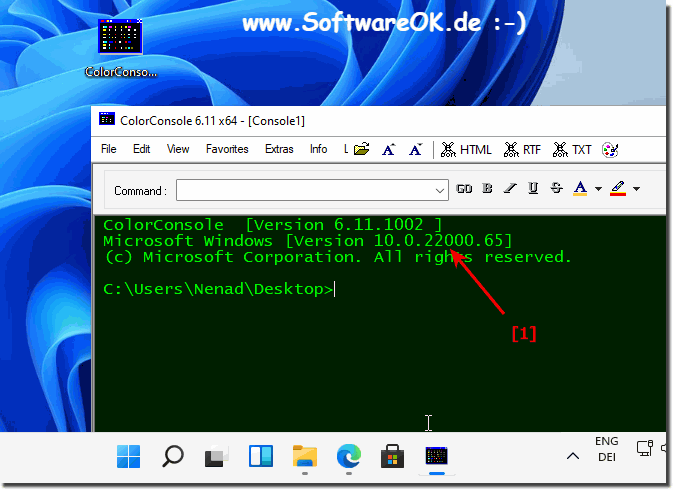Open taskbar Search
673x490 pixels.
(173, 456)
